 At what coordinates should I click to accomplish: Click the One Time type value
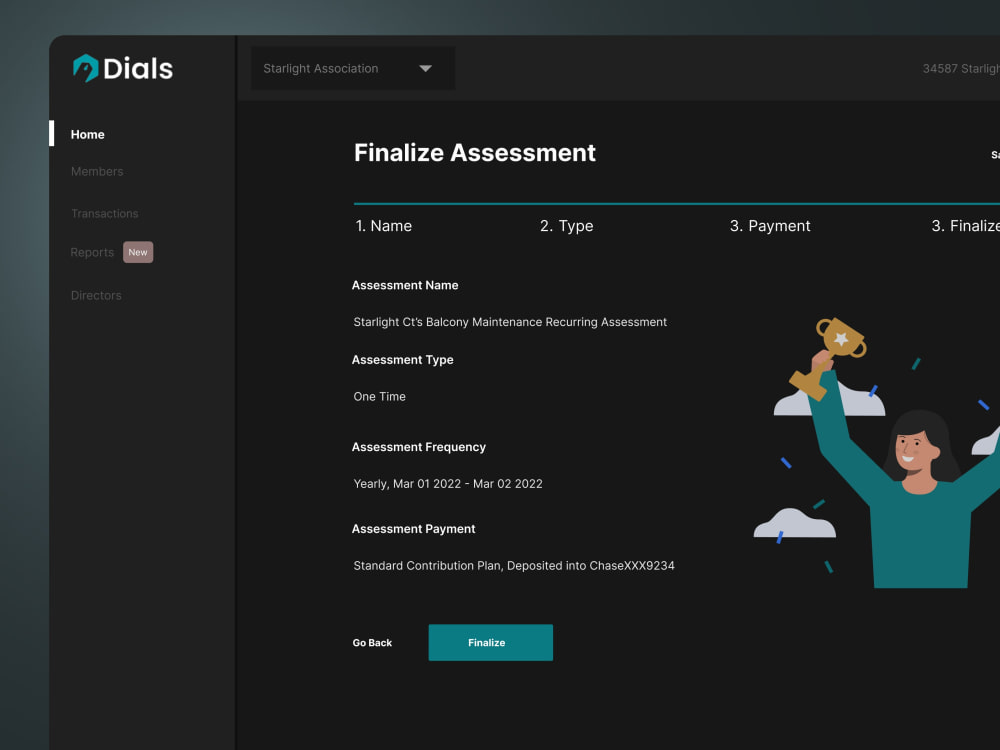pos(379,397)
